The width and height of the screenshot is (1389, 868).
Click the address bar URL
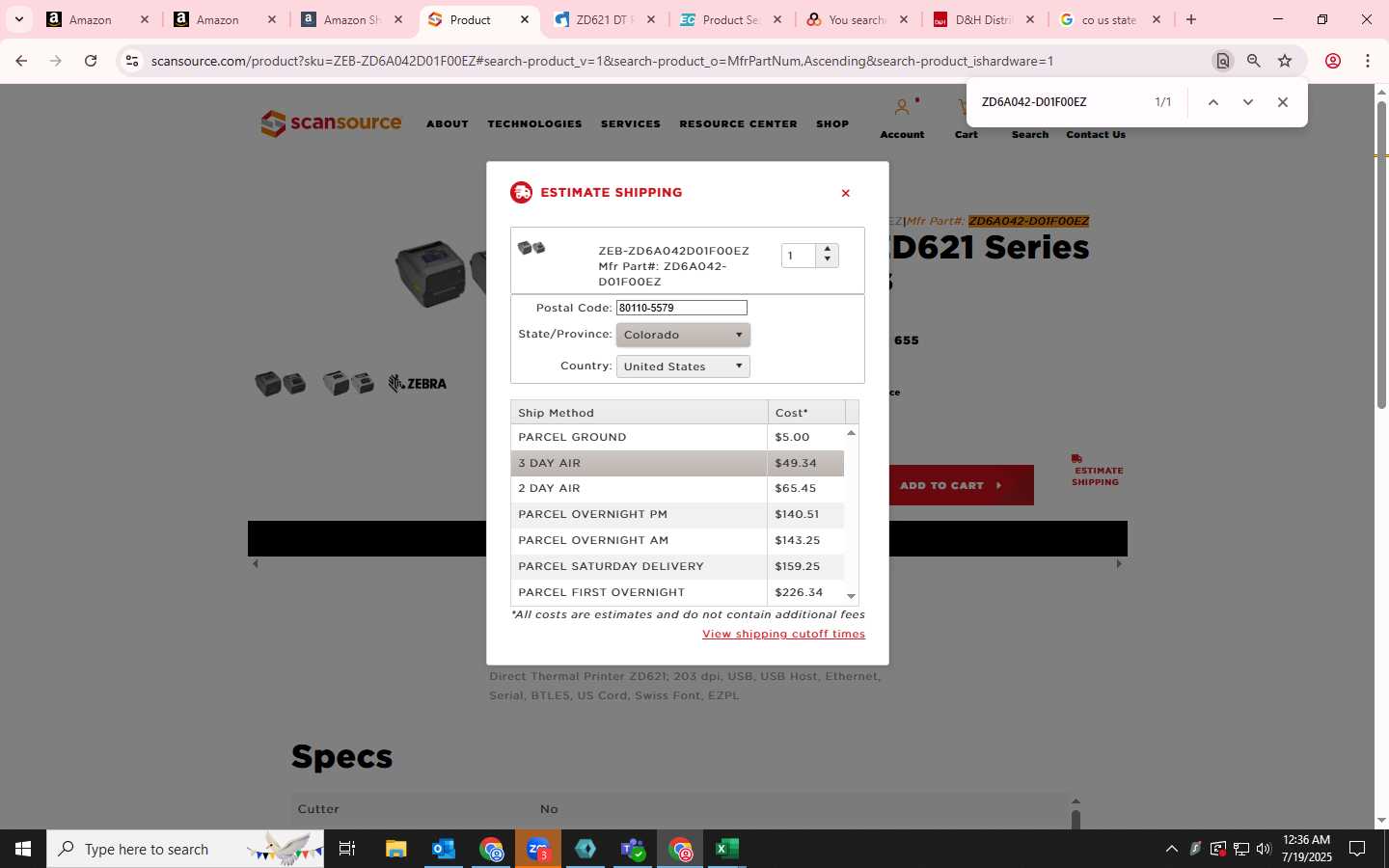(602, 61)
